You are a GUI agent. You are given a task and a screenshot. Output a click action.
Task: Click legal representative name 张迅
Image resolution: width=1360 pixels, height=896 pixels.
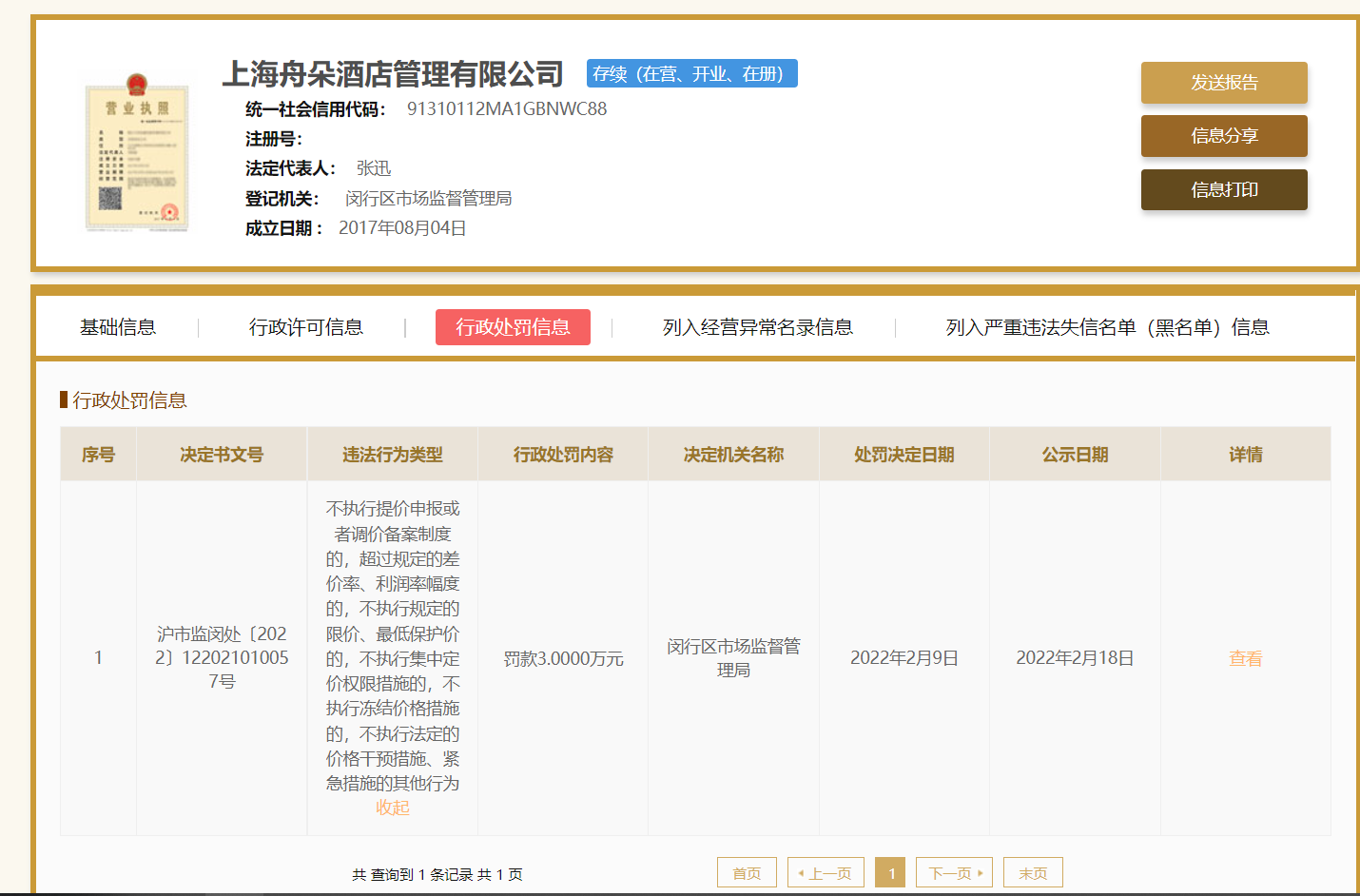pyautogui.click(x=374, y=168)
